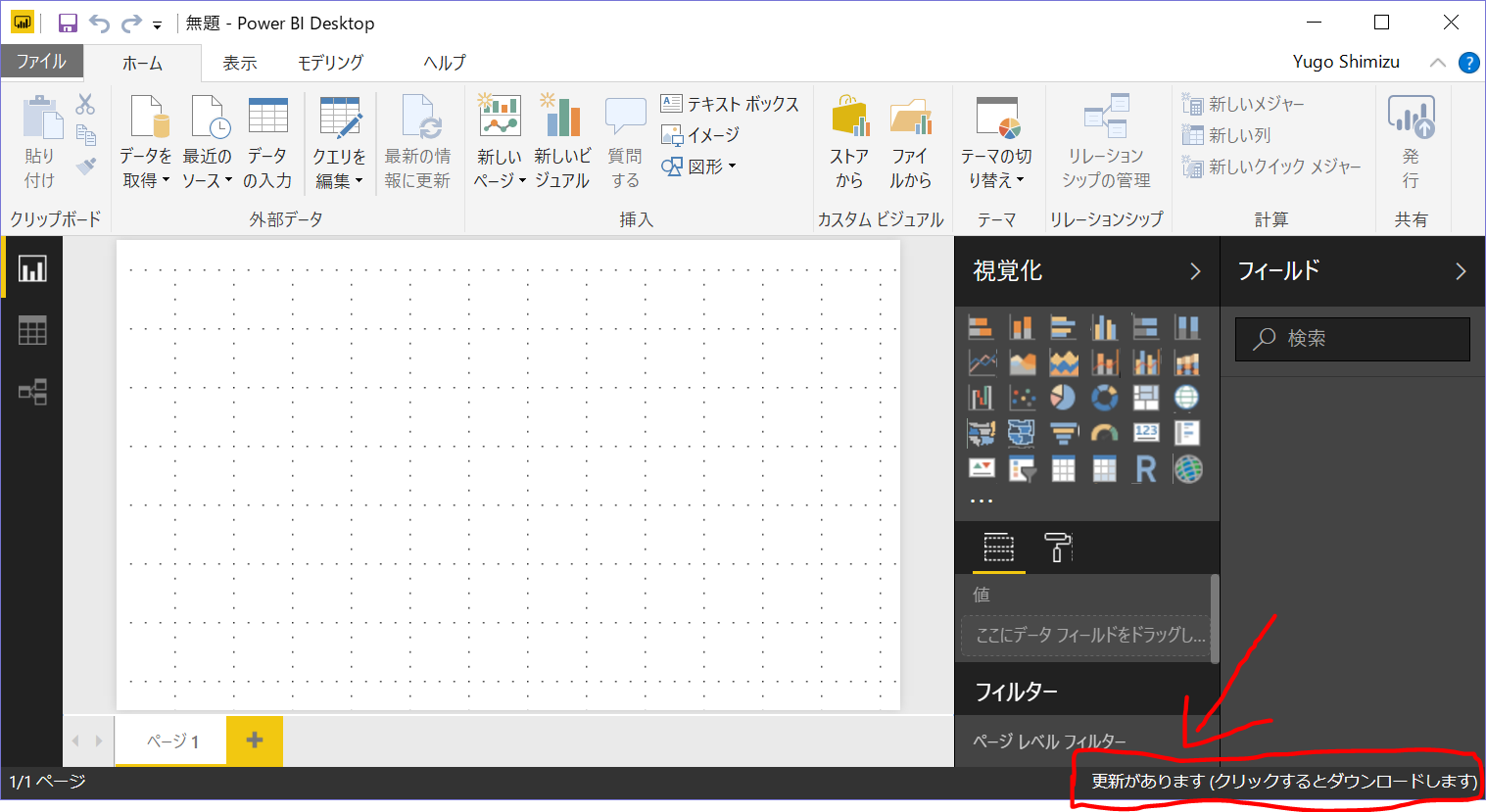This screenshot has height=812, width=1486.
Task: Select the ArcGIS Maps visual
Action: coord(1187,469)
